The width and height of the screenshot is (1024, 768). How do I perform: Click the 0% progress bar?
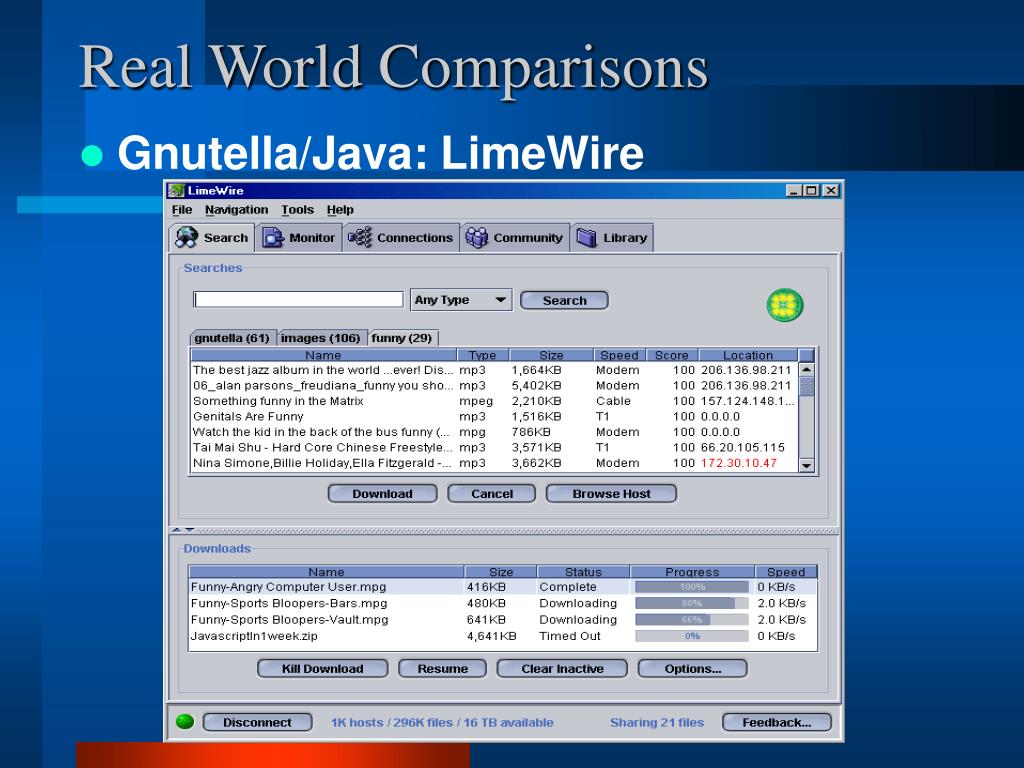tap(692, 636)
